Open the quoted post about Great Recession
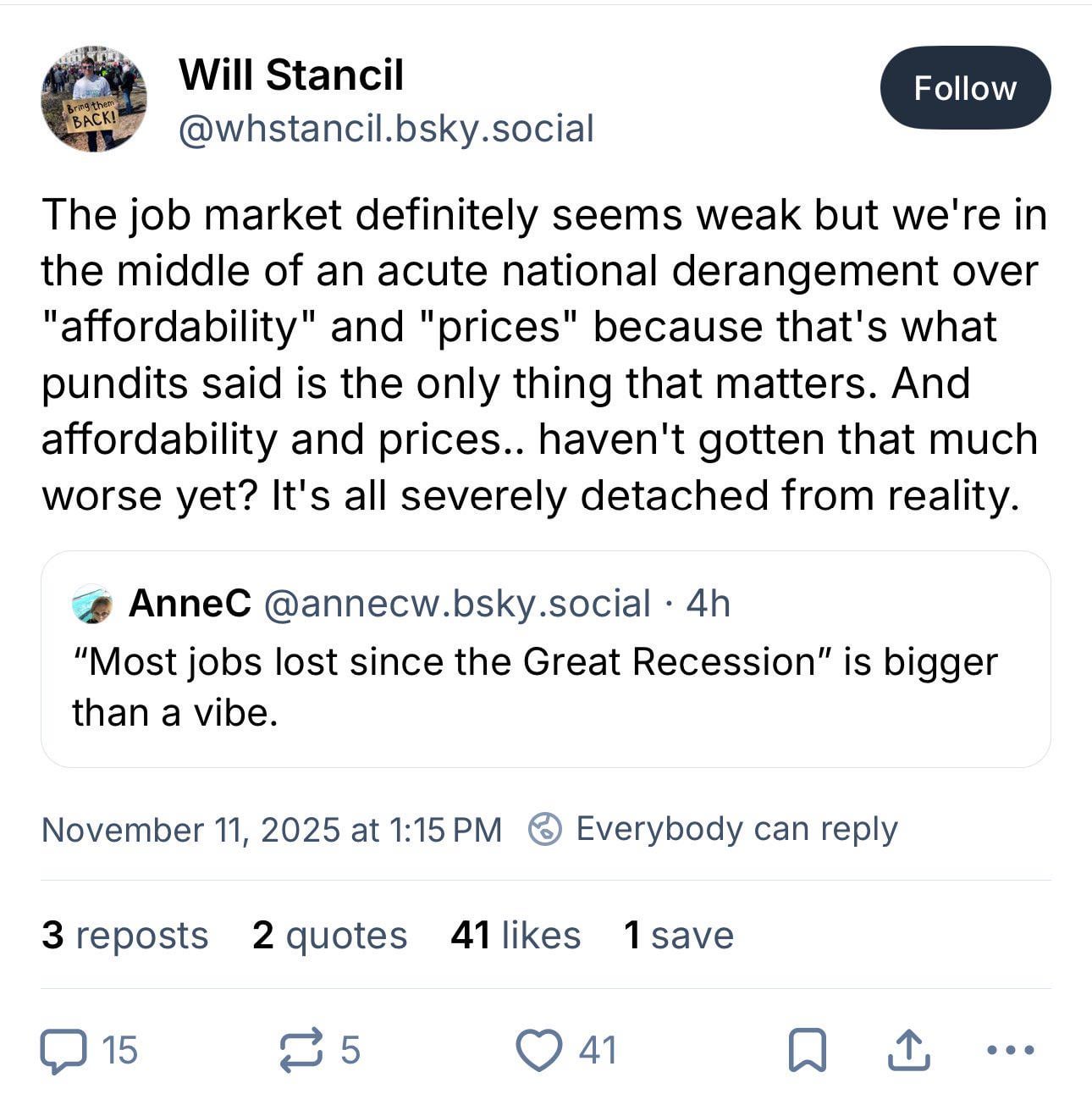The image size is (1092, 1094). click(545, 686)
